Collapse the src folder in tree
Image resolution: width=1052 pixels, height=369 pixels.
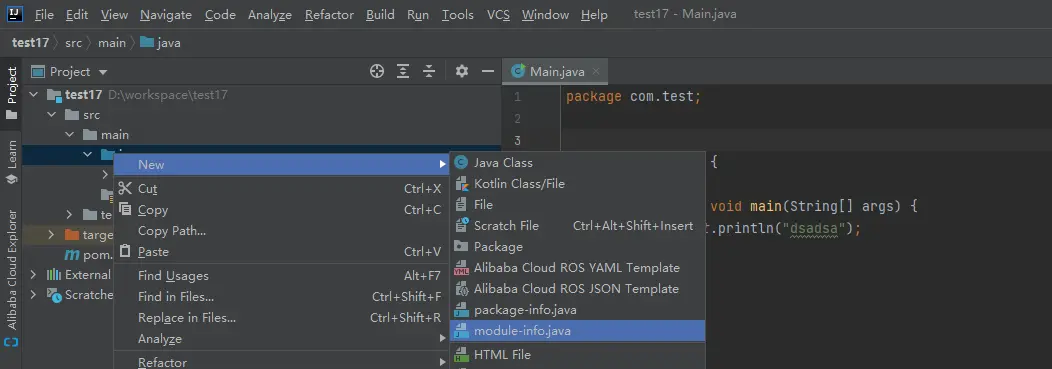52,115
